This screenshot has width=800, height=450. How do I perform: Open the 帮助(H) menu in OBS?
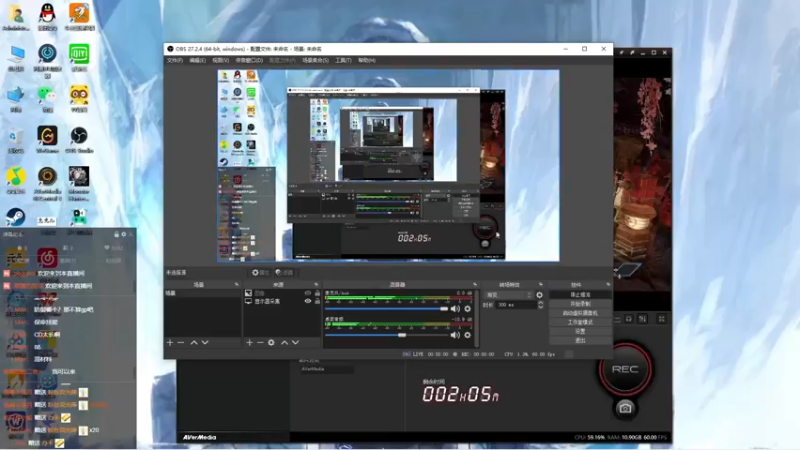point(367,60)
